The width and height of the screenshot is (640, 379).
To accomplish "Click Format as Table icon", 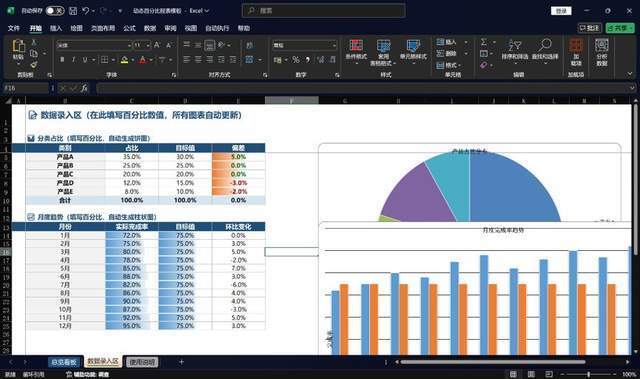I will 383,46.
